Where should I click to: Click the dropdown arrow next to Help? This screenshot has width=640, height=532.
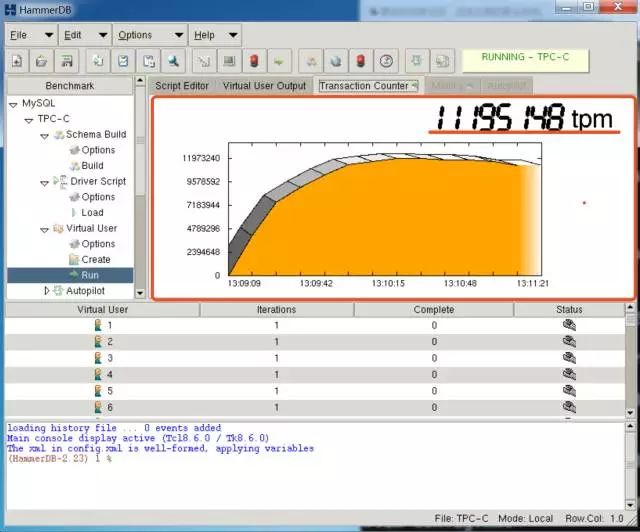[x=233, y=35]
